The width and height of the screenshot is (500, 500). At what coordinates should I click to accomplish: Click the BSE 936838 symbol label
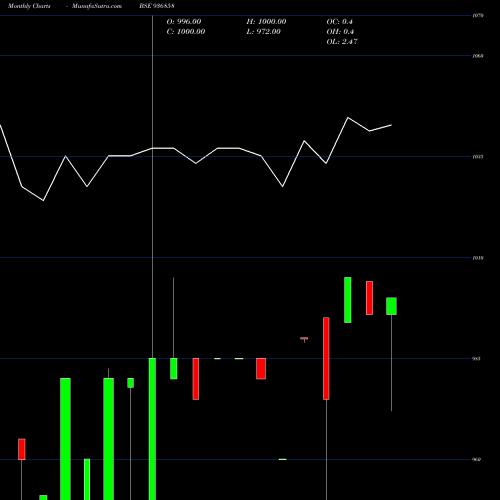coord(157,6)
